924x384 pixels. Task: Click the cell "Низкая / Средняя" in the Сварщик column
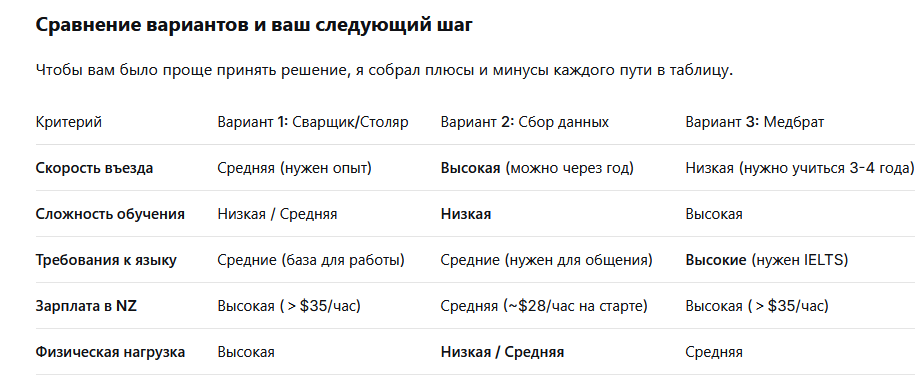click(277, 214)
